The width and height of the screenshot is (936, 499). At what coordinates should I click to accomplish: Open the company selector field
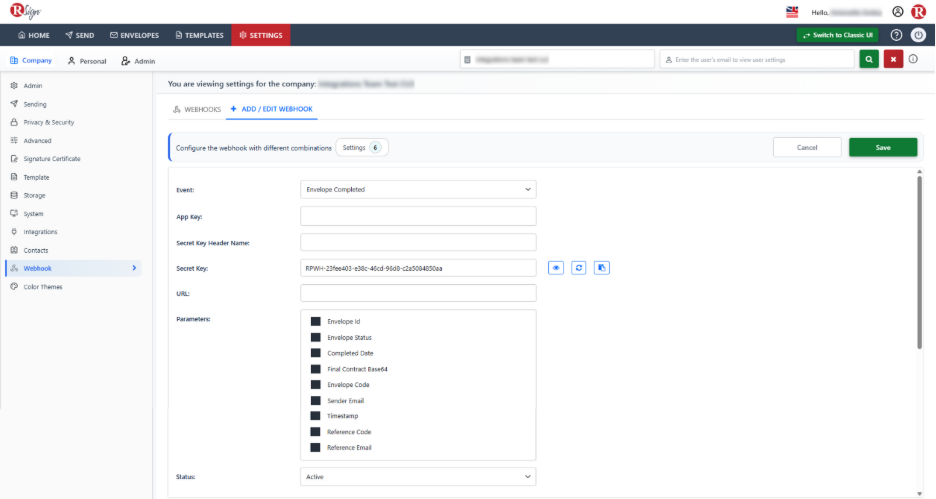coord(557,60)
